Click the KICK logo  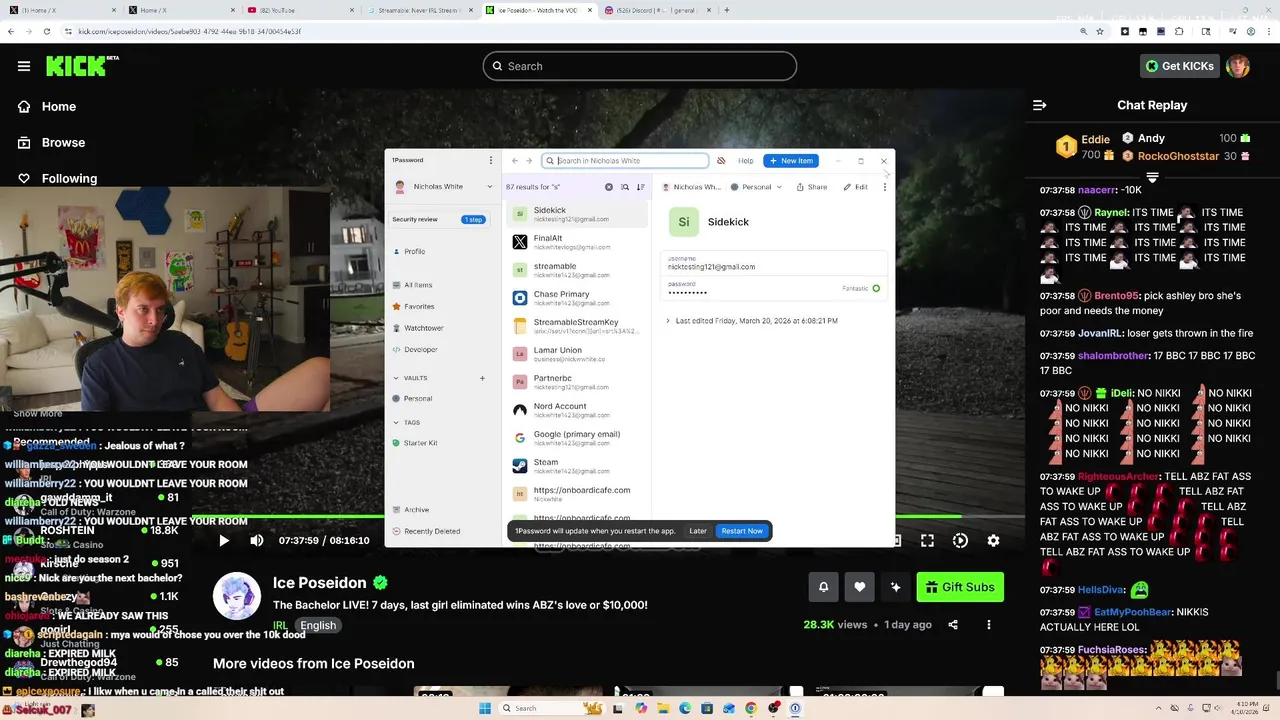click(82, 66)
